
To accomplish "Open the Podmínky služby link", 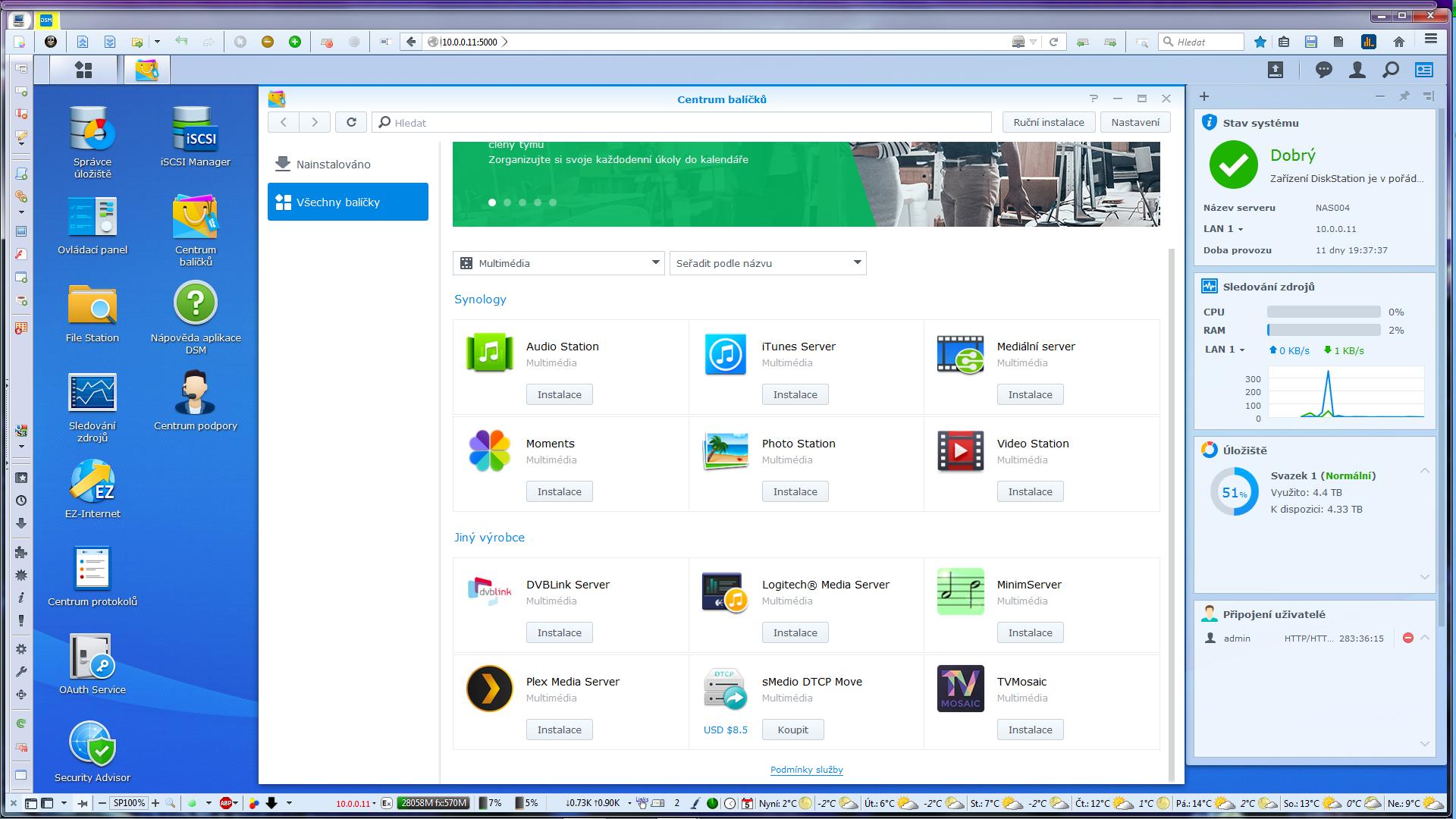I will click(x=806, y=770).
